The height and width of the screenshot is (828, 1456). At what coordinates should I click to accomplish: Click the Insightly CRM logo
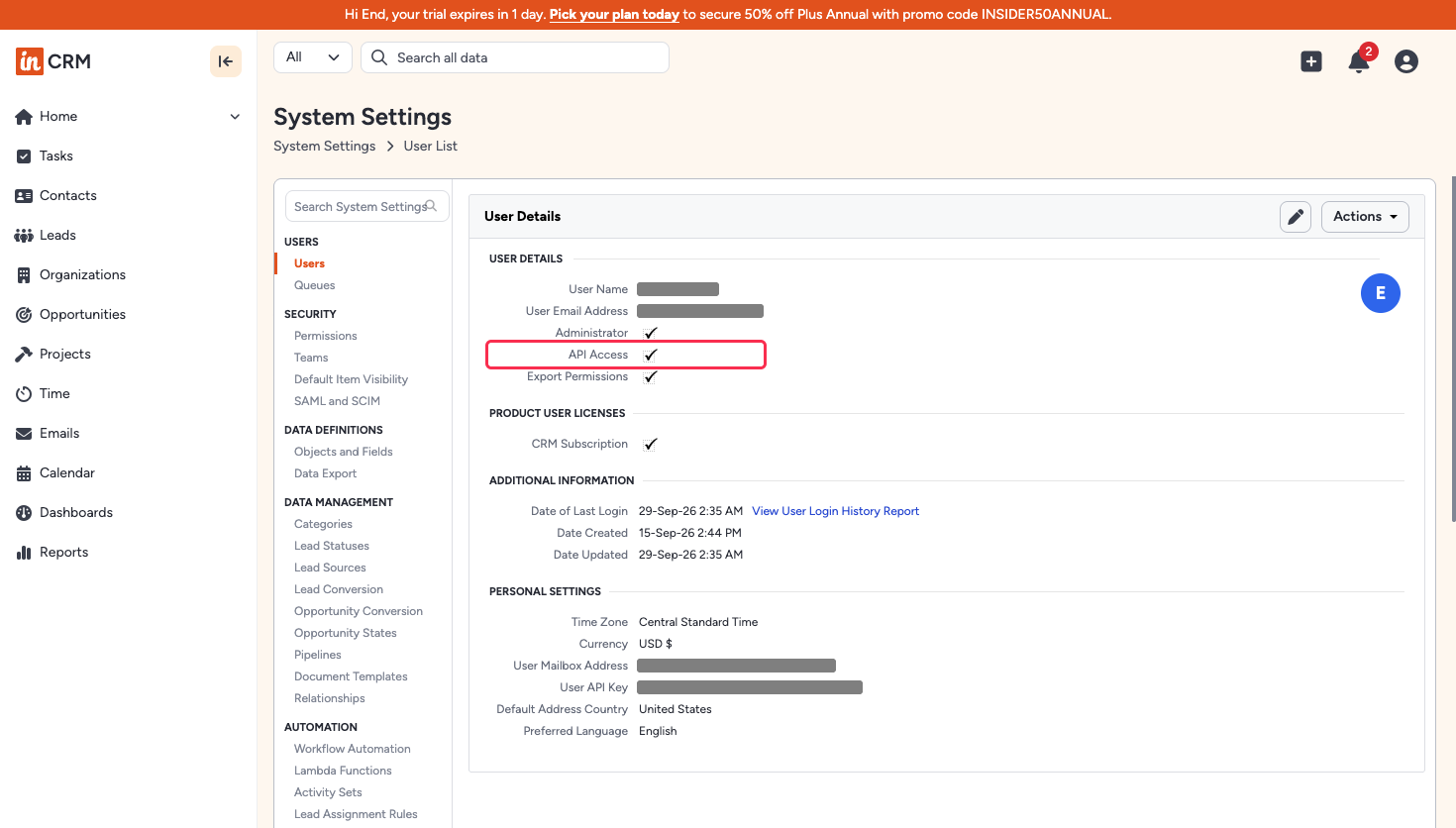pos(53,61)
